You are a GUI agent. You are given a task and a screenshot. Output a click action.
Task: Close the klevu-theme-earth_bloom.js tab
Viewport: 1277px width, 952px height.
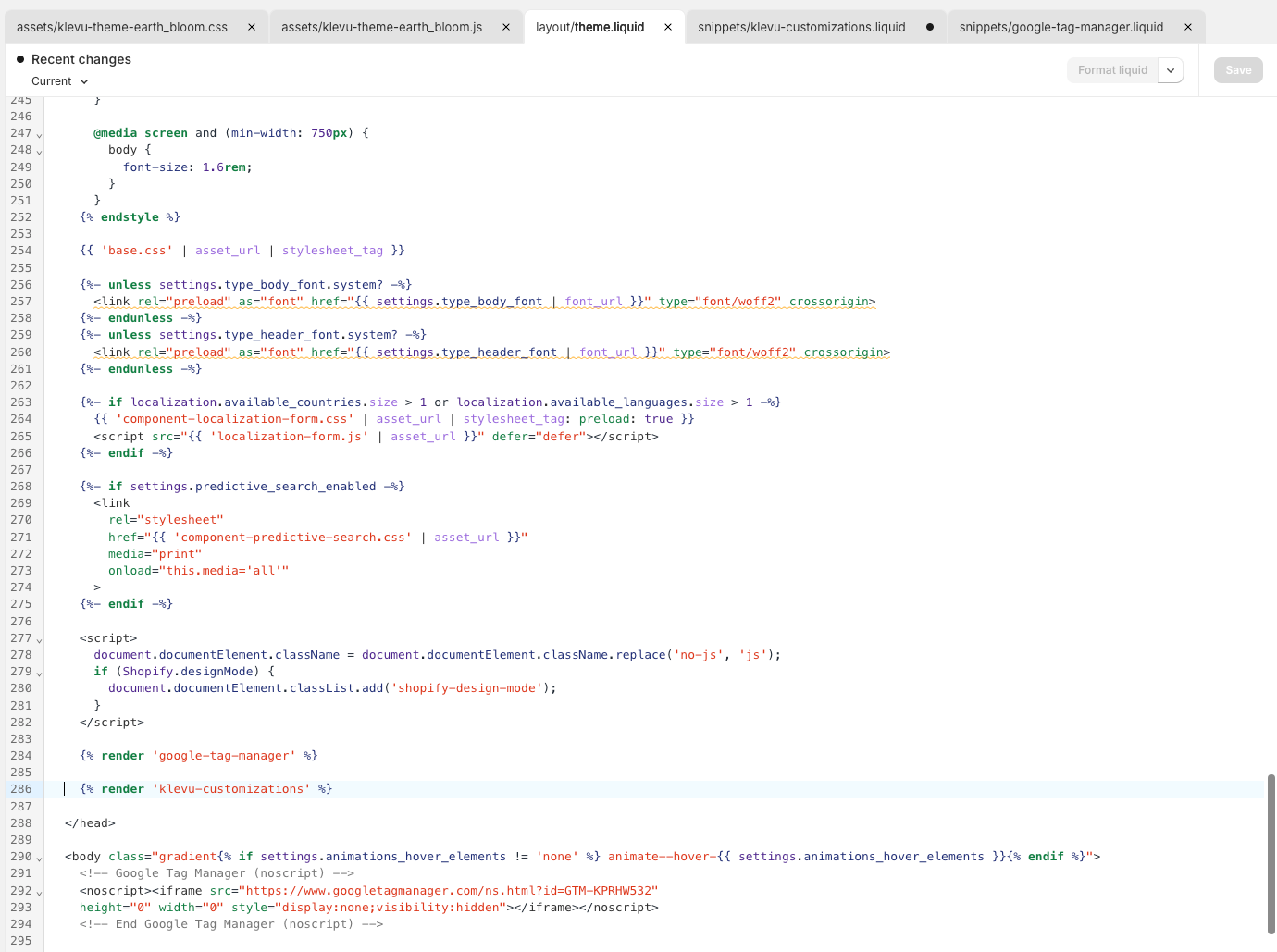click(506, 27)
